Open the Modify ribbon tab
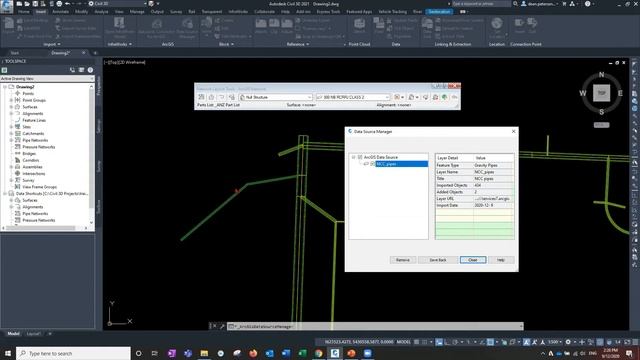Viewport: 640px width, 360px height. pyautogui.click(x=81, y=12)
